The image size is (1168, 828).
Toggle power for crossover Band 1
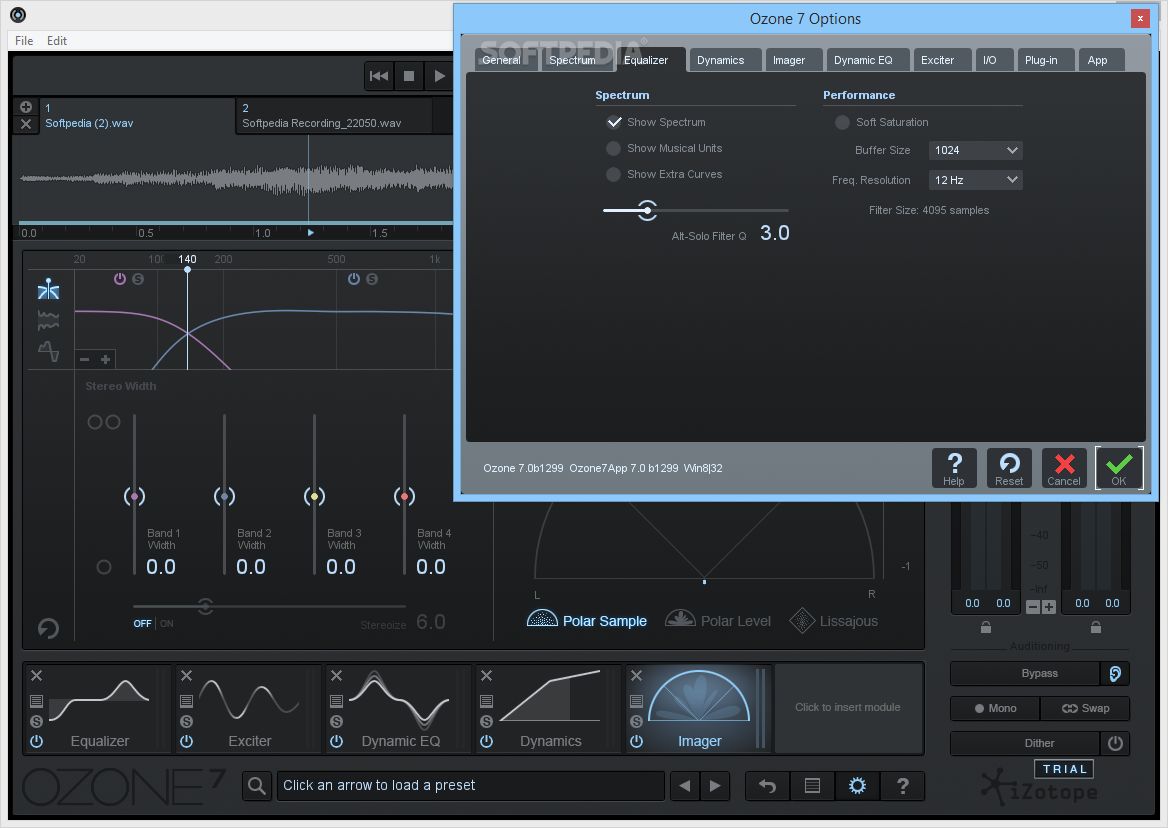(119, 278)
